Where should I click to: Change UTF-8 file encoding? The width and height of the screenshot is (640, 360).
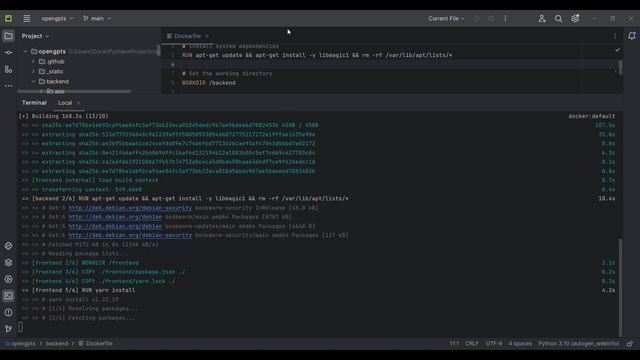pos(494,344)
